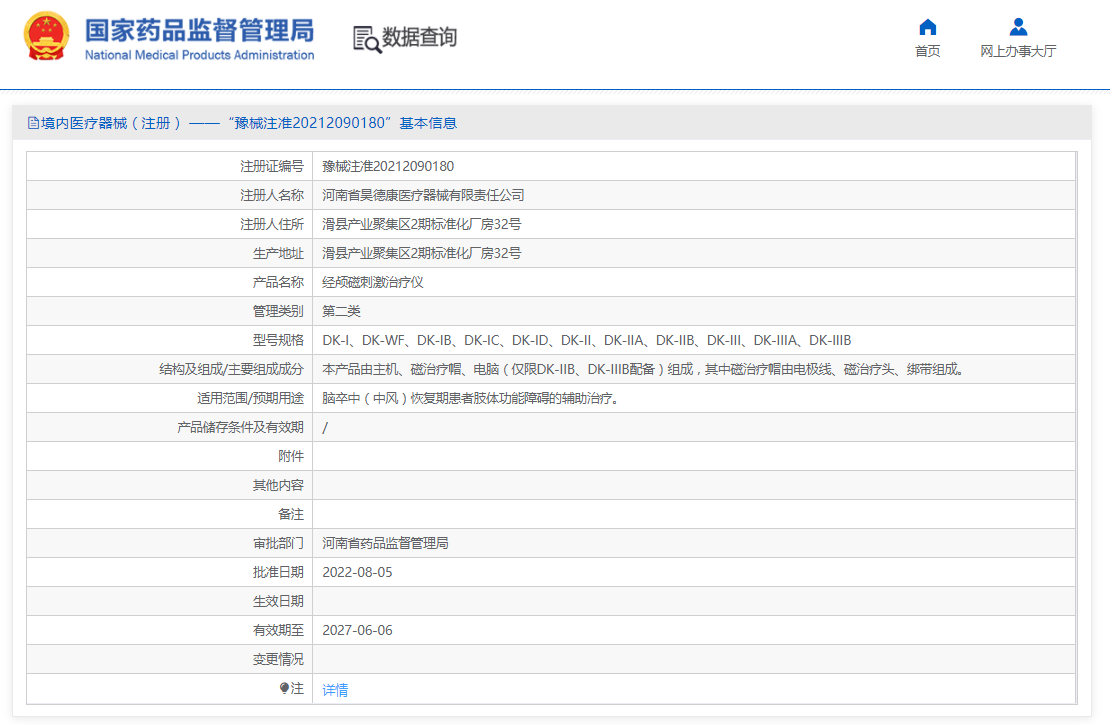Open the 详情 link

click(335, 690)
